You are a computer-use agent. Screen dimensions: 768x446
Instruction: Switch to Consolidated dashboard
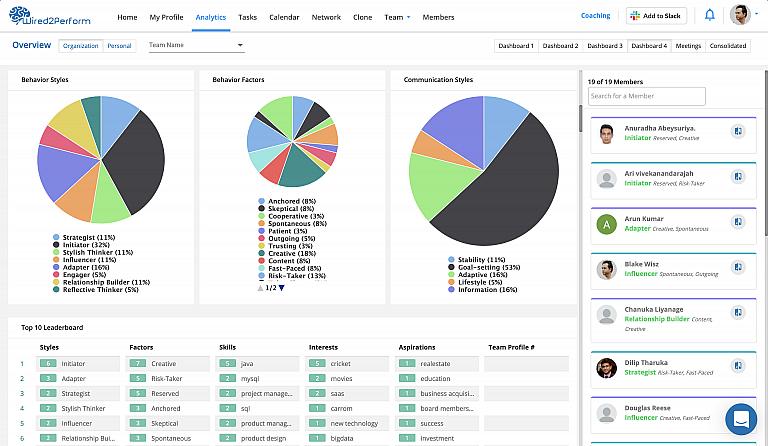click(728, 46)
